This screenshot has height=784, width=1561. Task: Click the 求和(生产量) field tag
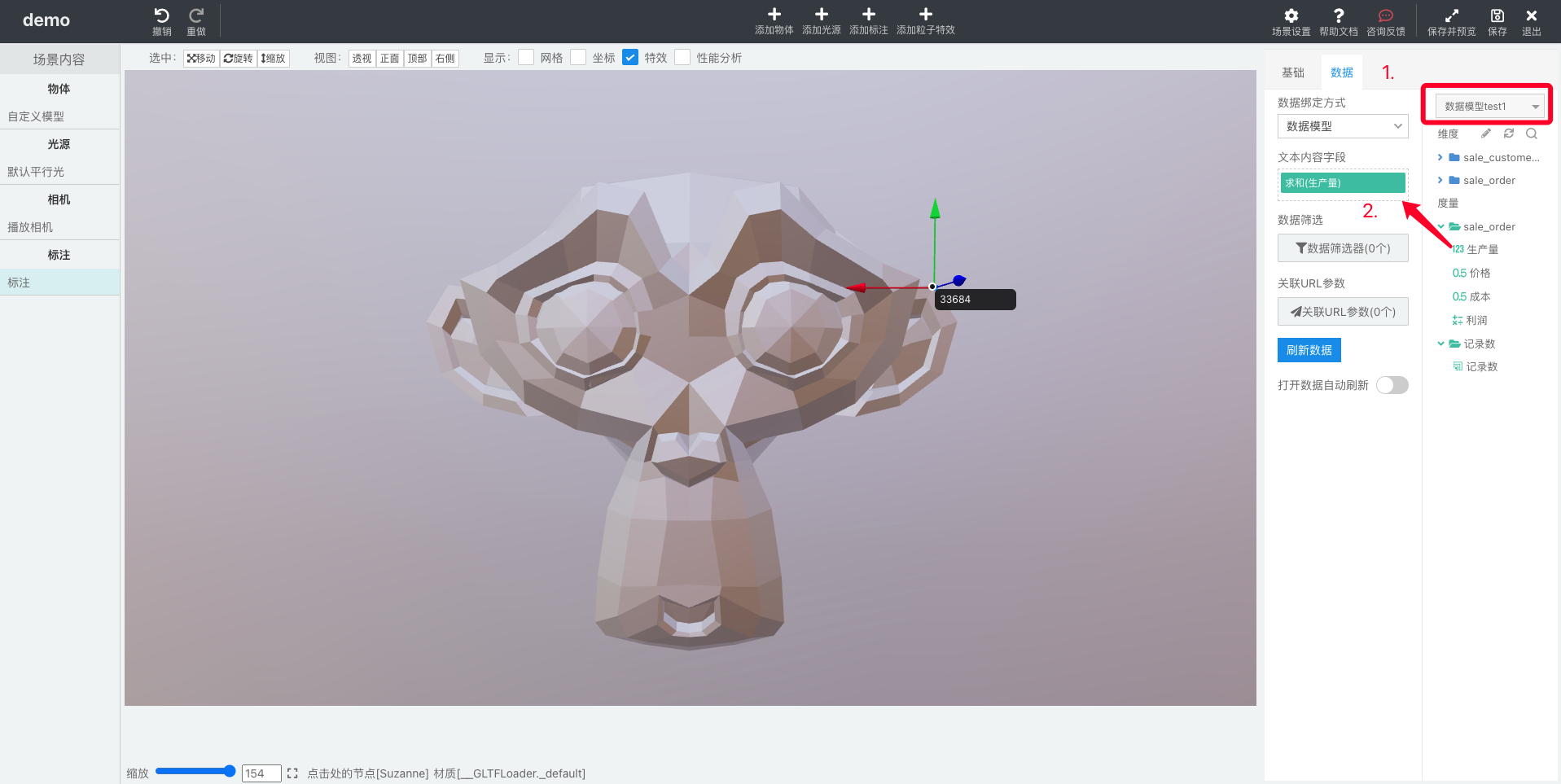(1343, 182)
